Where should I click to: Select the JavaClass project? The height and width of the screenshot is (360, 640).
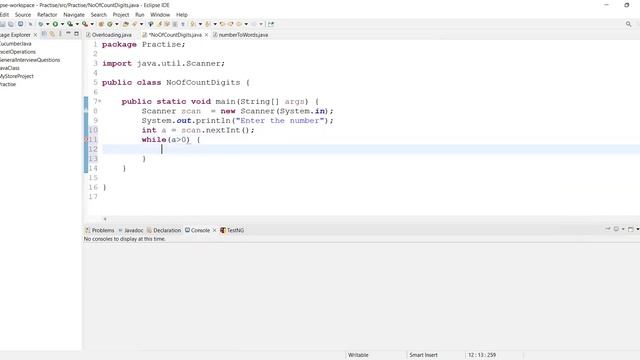pos(10,68)
